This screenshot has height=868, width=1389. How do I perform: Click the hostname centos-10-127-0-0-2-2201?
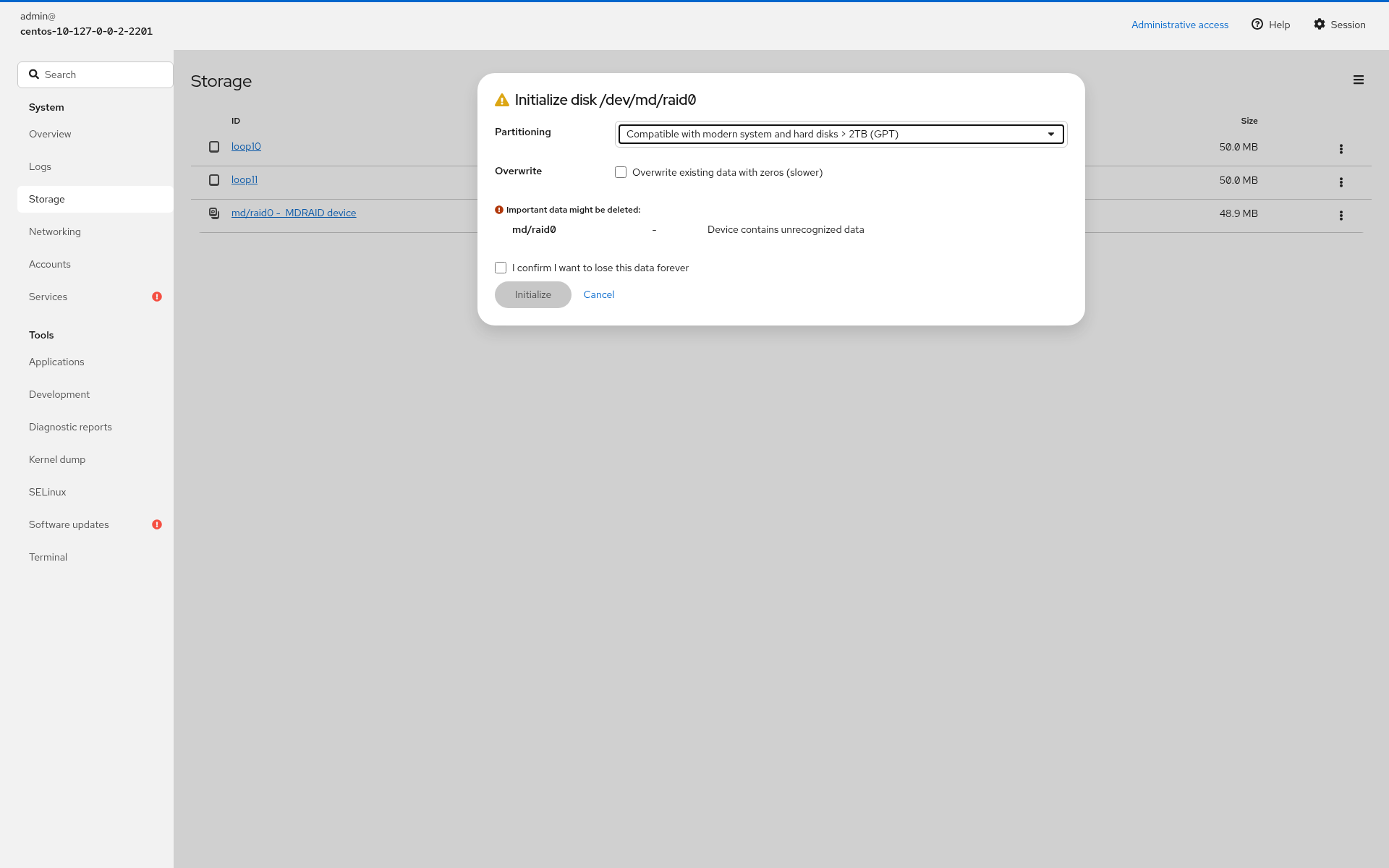tap(86, 31)
